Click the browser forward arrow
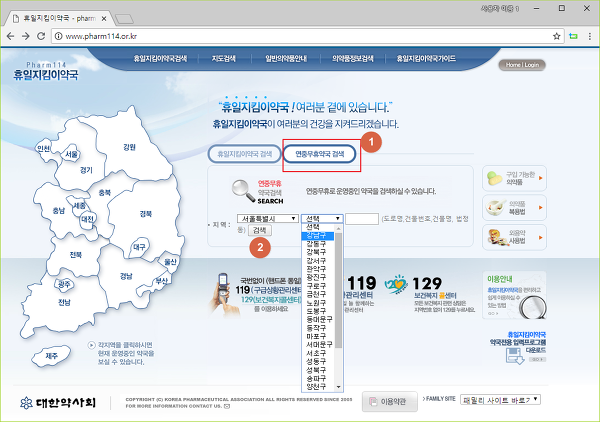The image size is (600, 422). click(x=26, y=36)
